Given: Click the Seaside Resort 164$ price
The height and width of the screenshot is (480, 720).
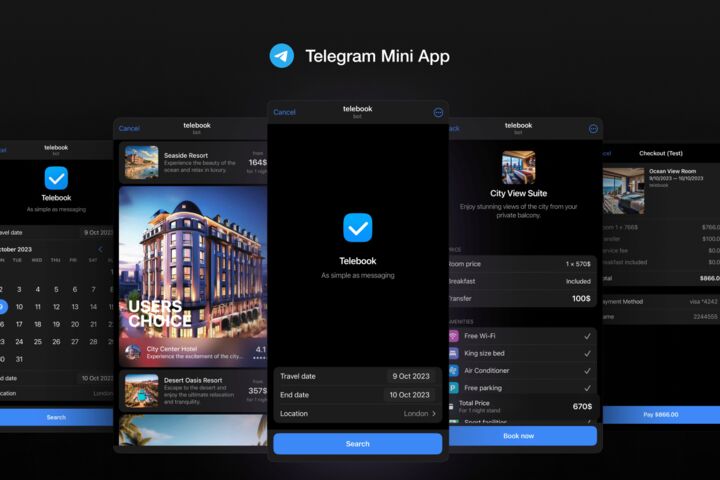Looking at the screenshot, I should (x=258, y=163).
